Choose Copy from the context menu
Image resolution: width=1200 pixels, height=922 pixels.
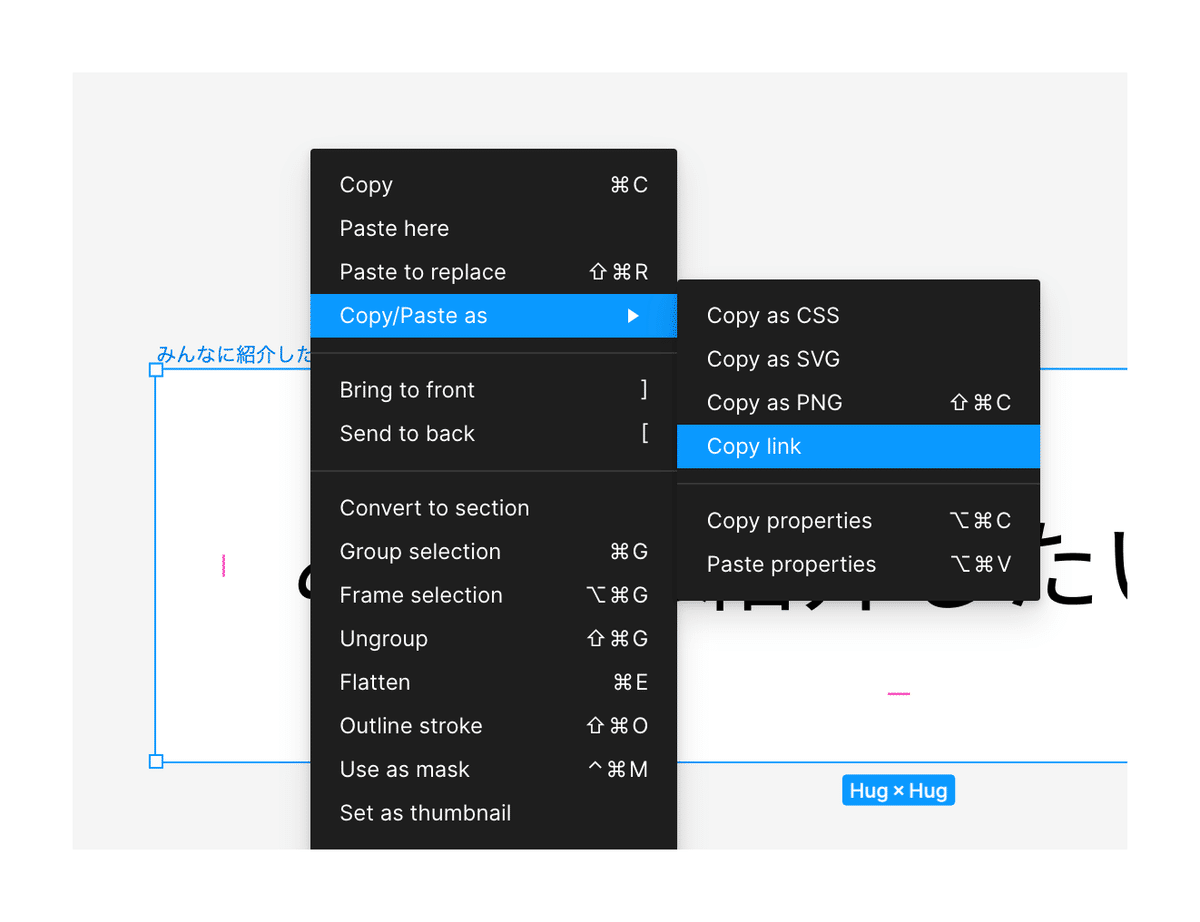point(494,185)
